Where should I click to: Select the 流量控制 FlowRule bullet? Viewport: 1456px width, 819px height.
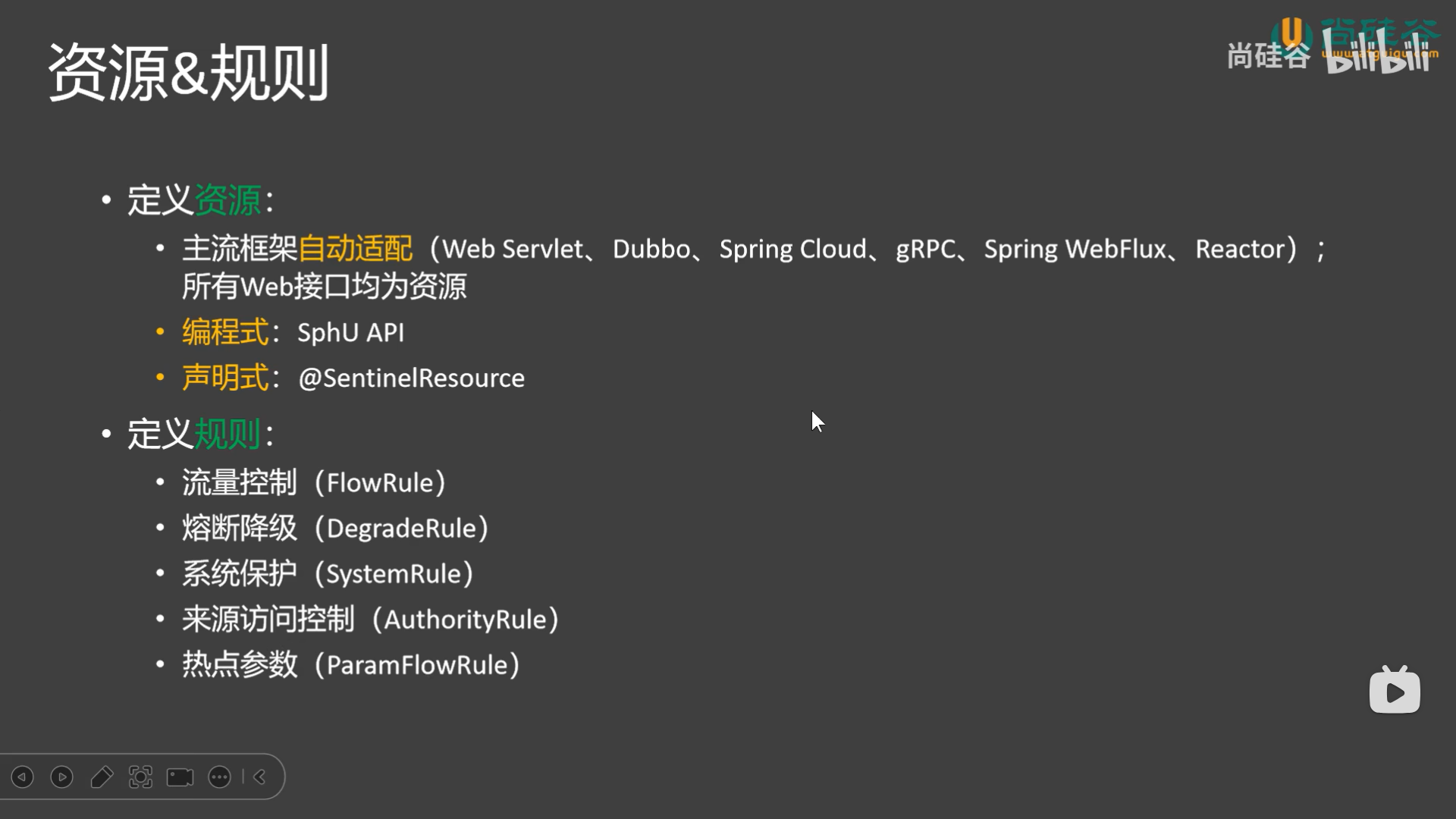pyautogui.click(x=312, y=482)
